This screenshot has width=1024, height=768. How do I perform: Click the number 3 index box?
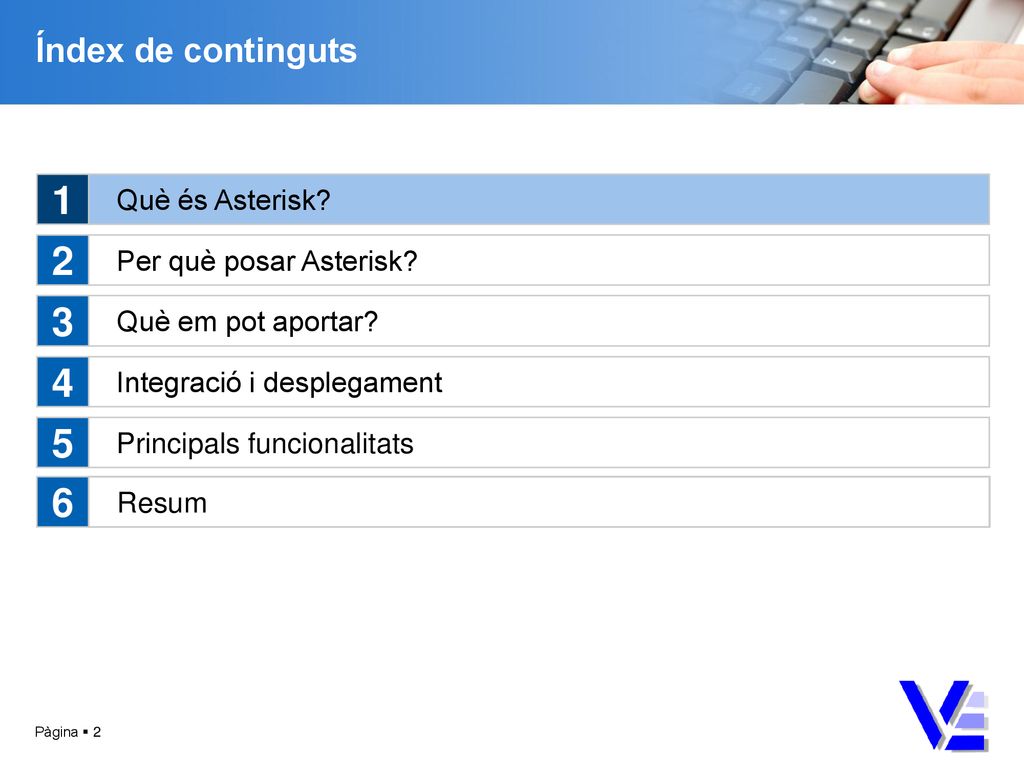pos(63,321)
